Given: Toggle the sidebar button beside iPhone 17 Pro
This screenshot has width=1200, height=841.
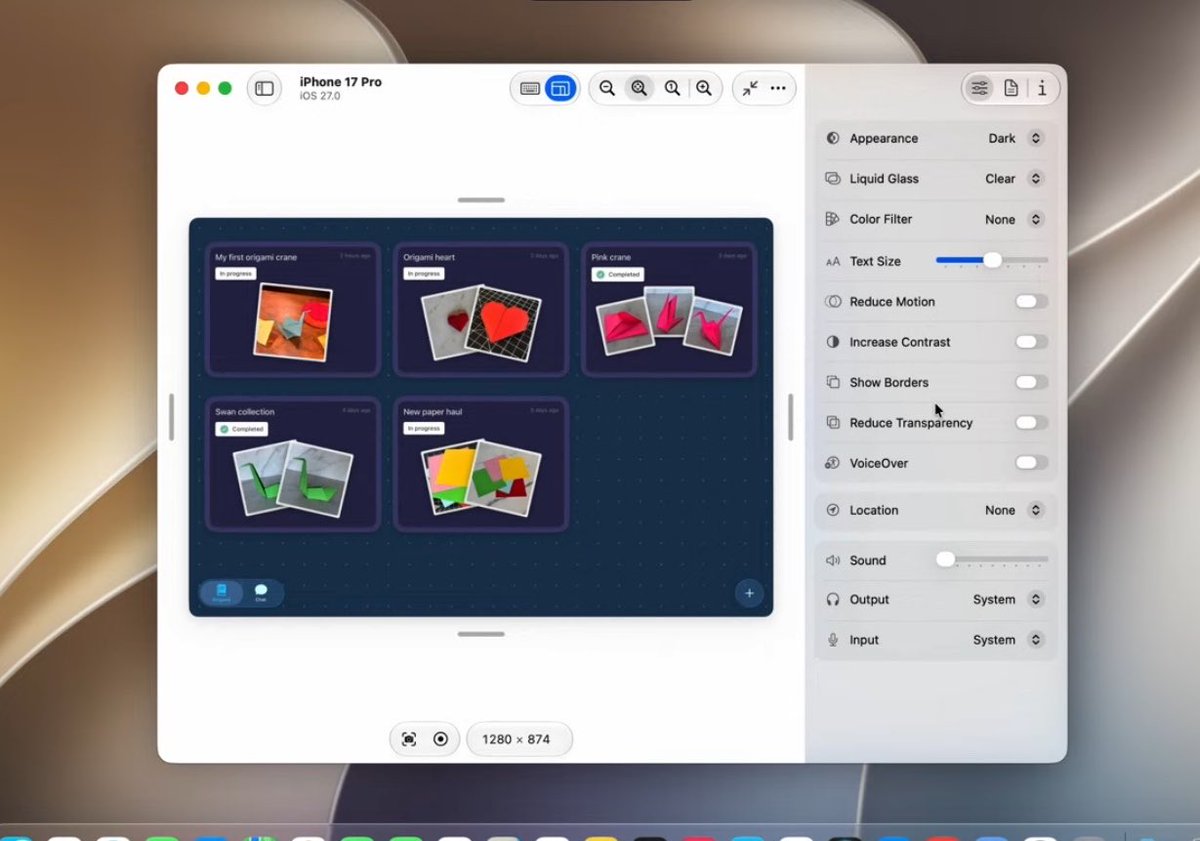Looking at the screenshot, I should [264, 88].
